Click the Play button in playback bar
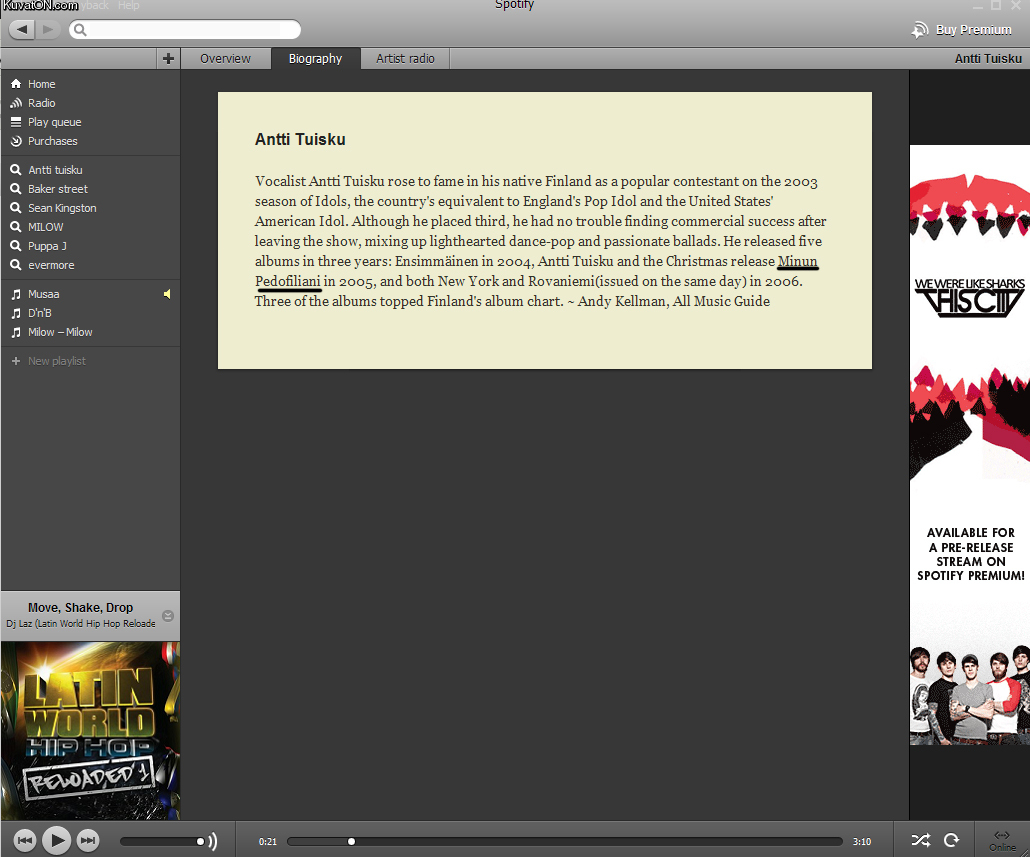 (x=57, y=840)
